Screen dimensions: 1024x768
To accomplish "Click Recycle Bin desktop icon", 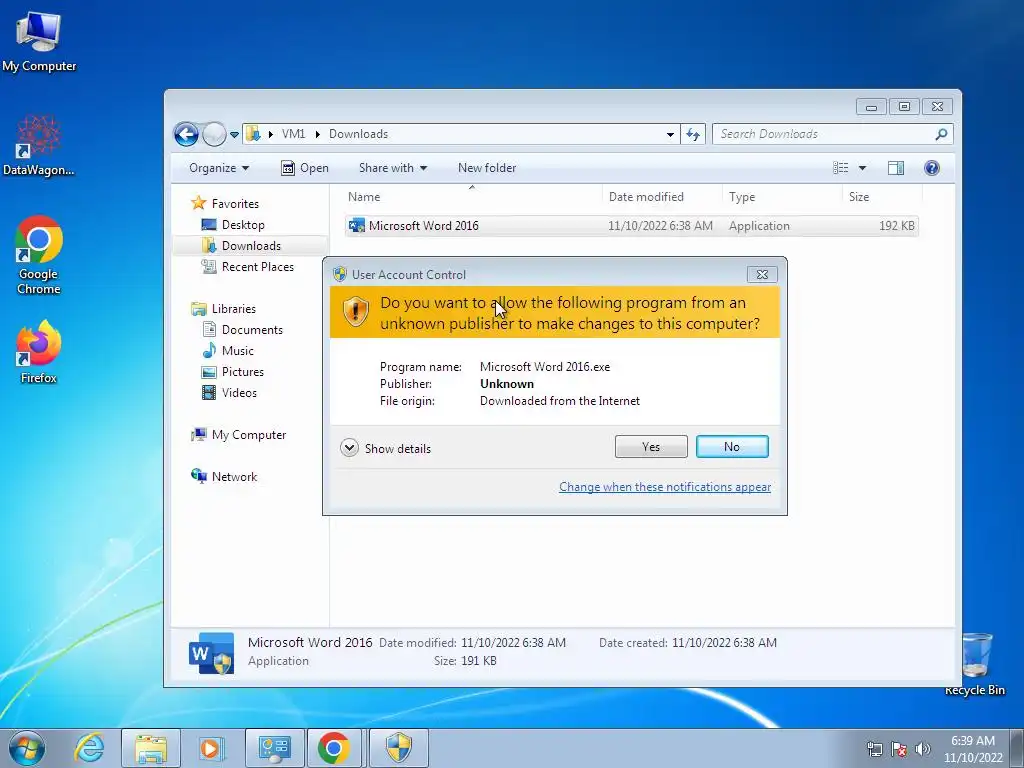I will [975, 663].
